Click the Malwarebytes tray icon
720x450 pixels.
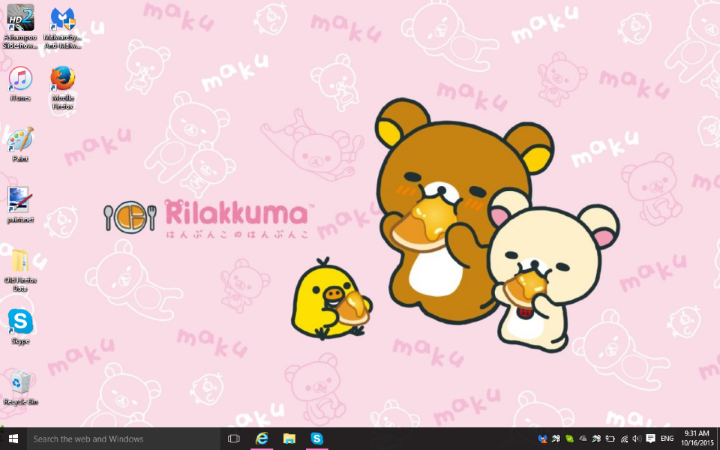tap(543, 439)
